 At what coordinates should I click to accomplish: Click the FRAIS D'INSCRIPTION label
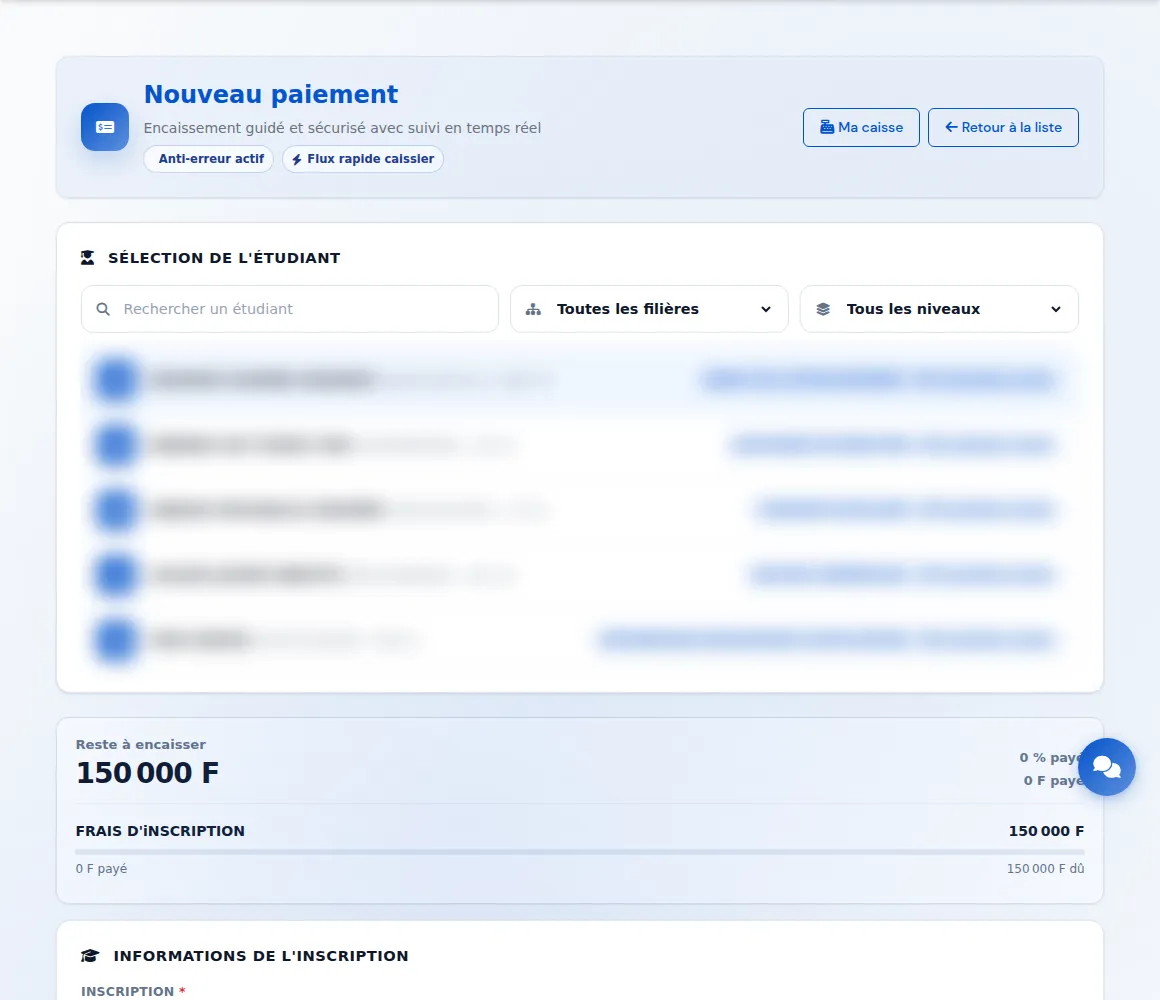[x=161, y=831]
